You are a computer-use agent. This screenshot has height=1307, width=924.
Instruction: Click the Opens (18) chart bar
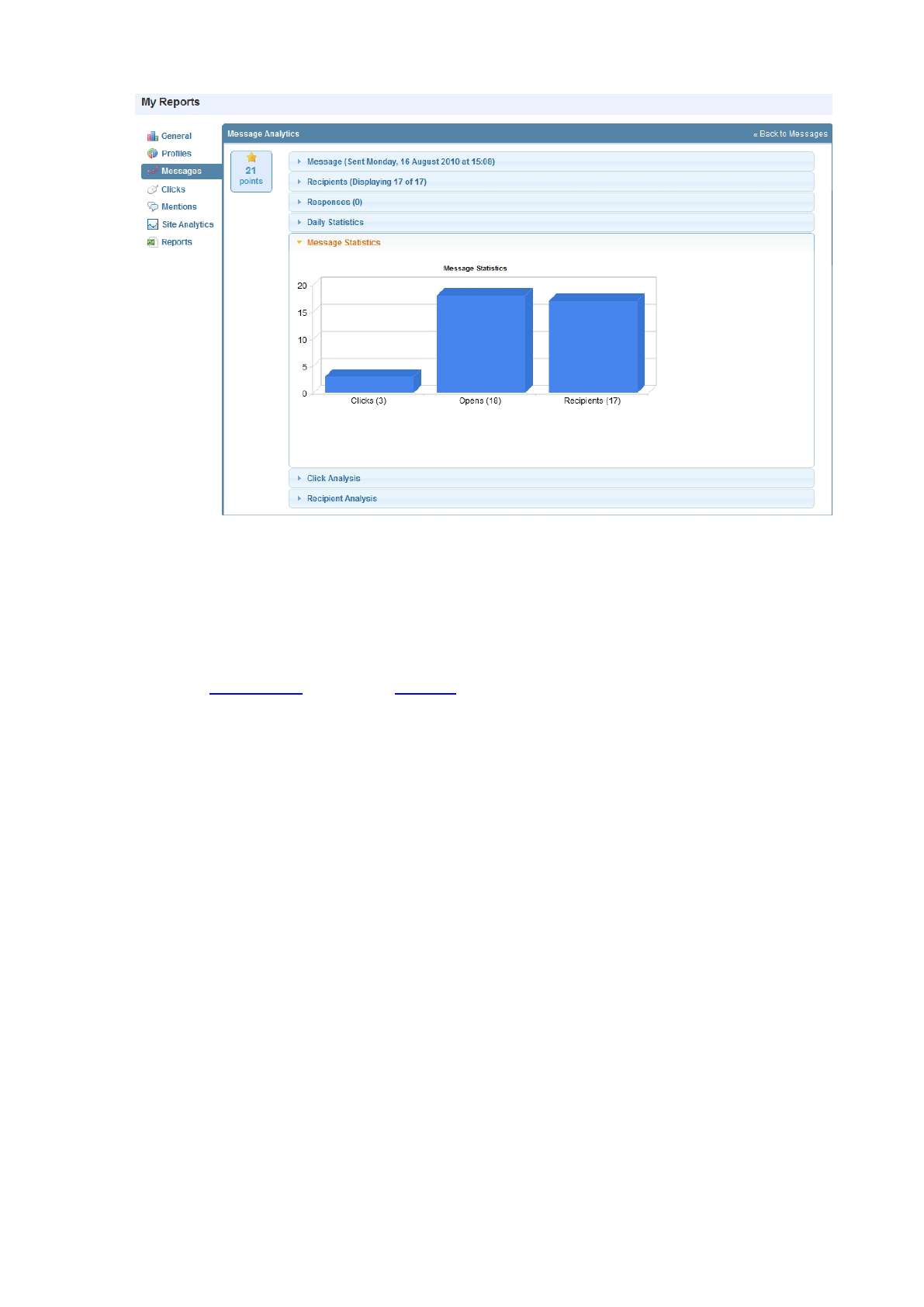[484, 340]
